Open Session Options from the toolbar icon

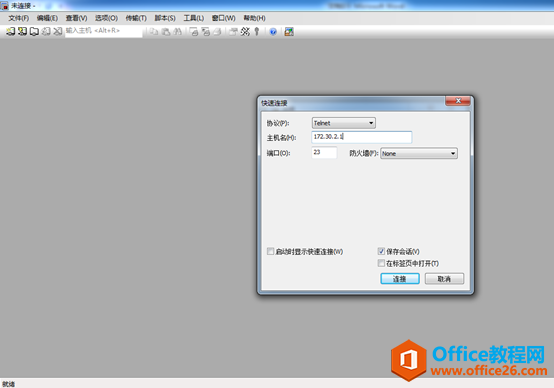point(233,32)
